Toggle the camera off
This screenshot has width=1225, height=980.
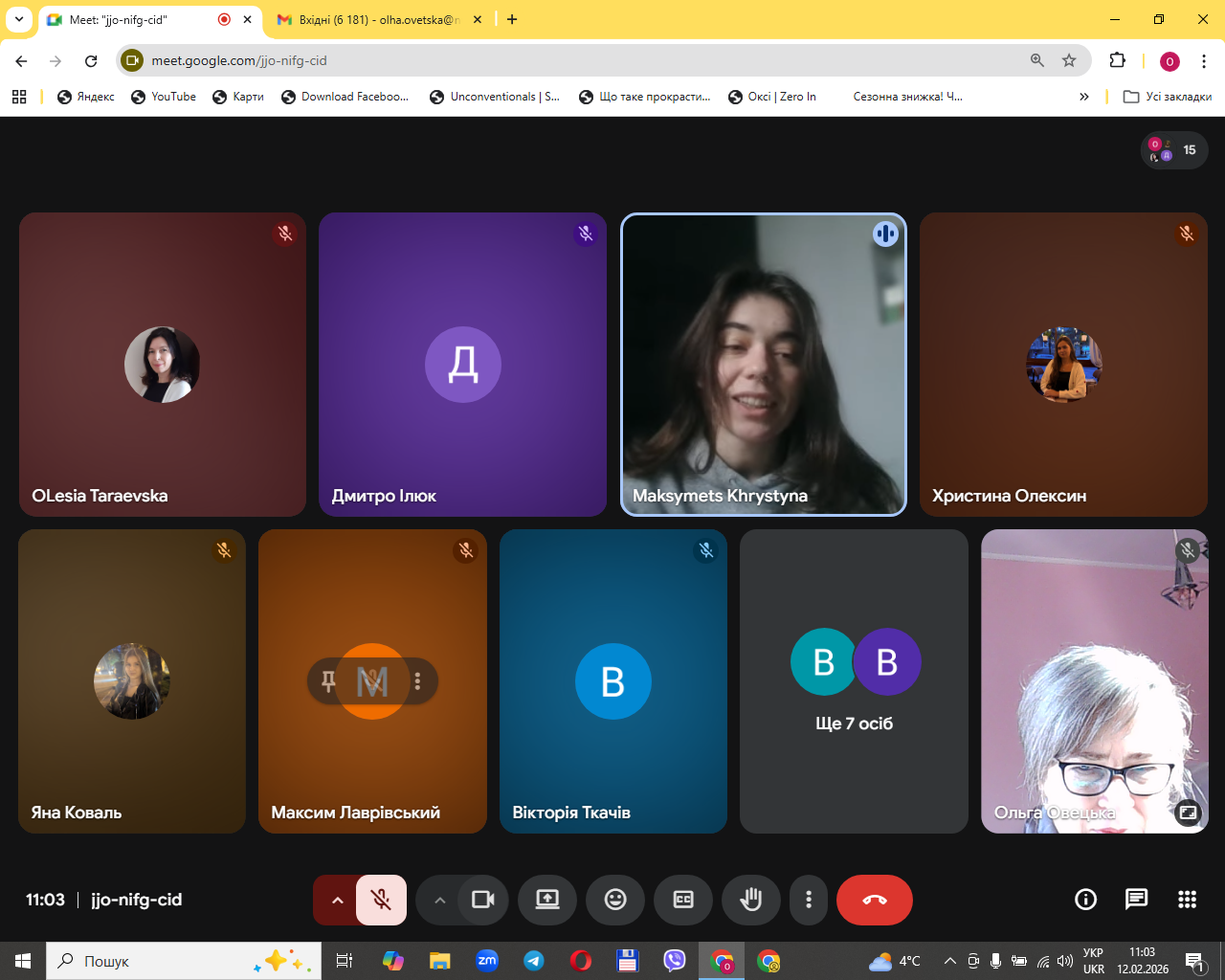click(x=483, y=900)
